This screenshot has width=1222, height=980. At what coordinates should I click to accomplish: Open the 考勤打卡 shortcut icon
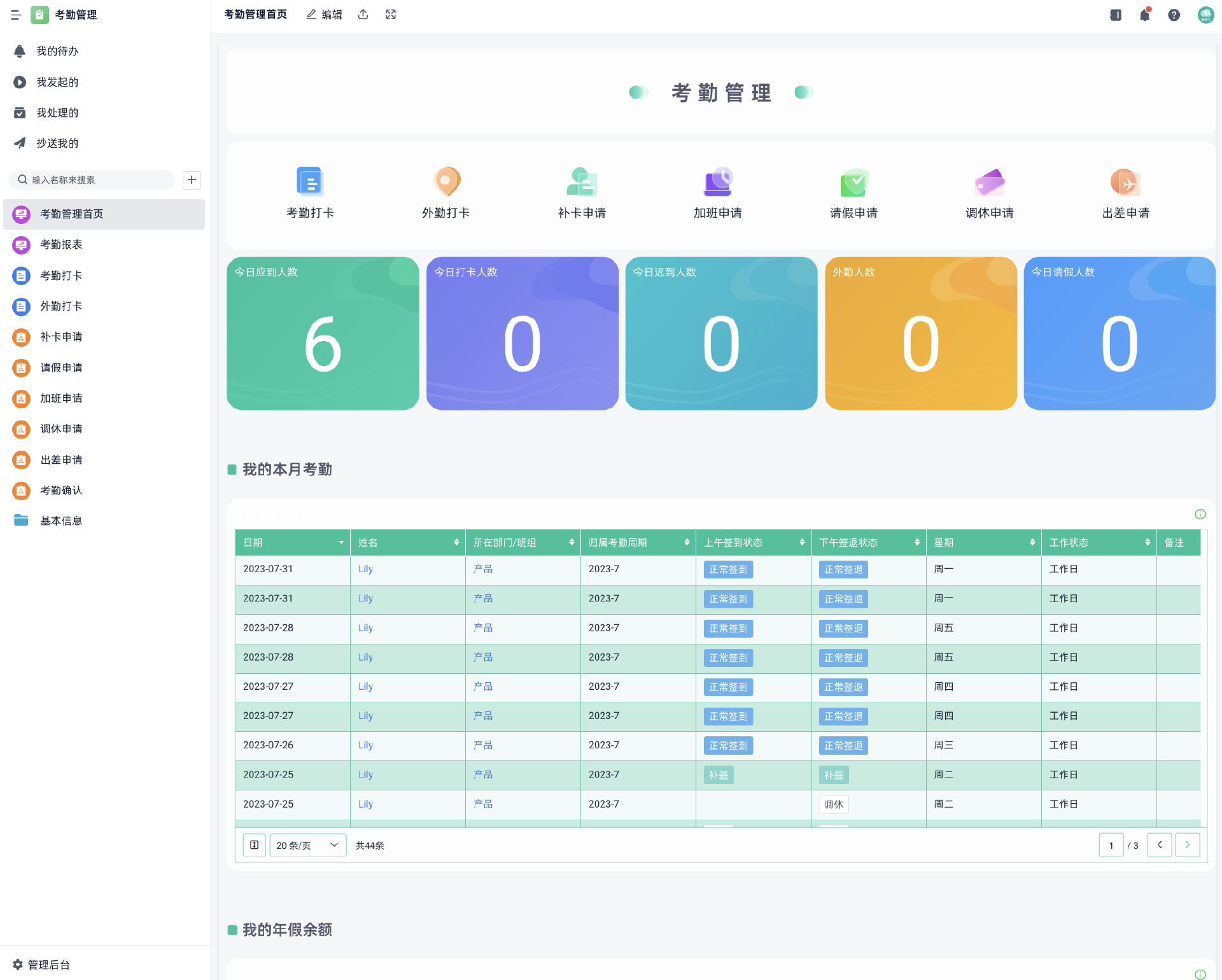(x=310, y=182)
